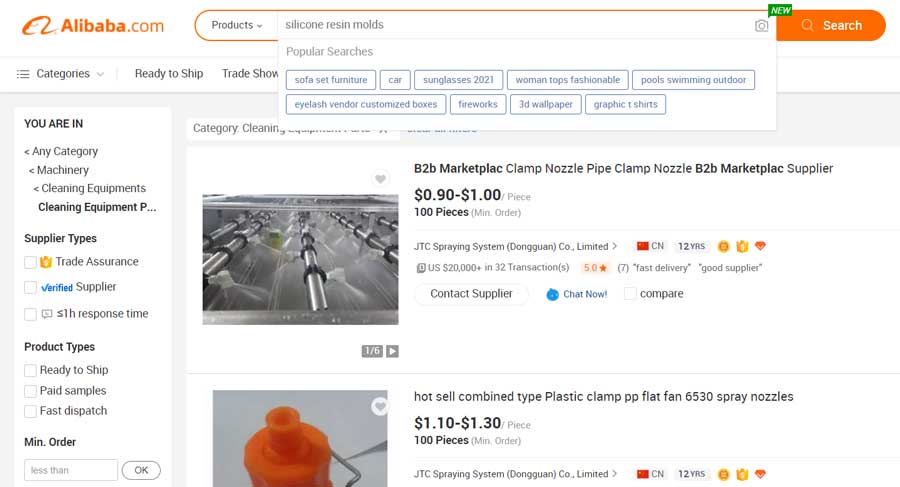Screen dimensions: 900x487
Task: Check the ≤1h response time filter
Action: (x=30, y=314)
